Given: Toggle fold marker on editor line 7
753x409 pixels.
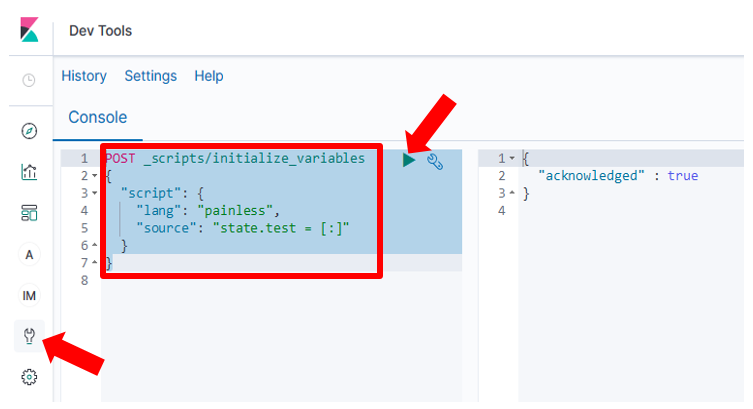Looking at the screenshot, I should [95, 263].
